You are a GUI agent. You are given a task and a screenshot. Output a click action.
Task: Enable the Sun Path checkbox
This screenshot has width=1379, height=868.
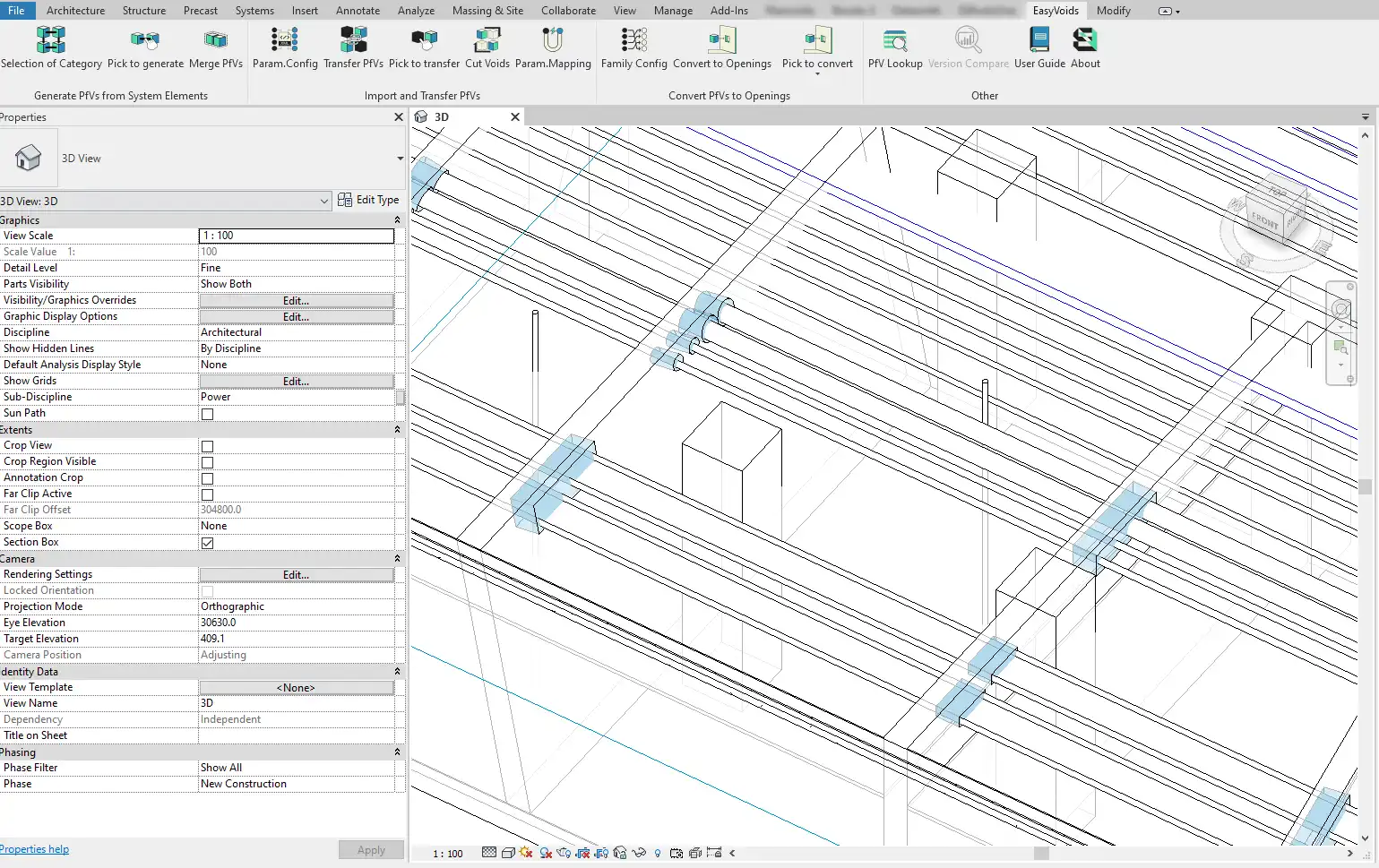coord(207,414)
